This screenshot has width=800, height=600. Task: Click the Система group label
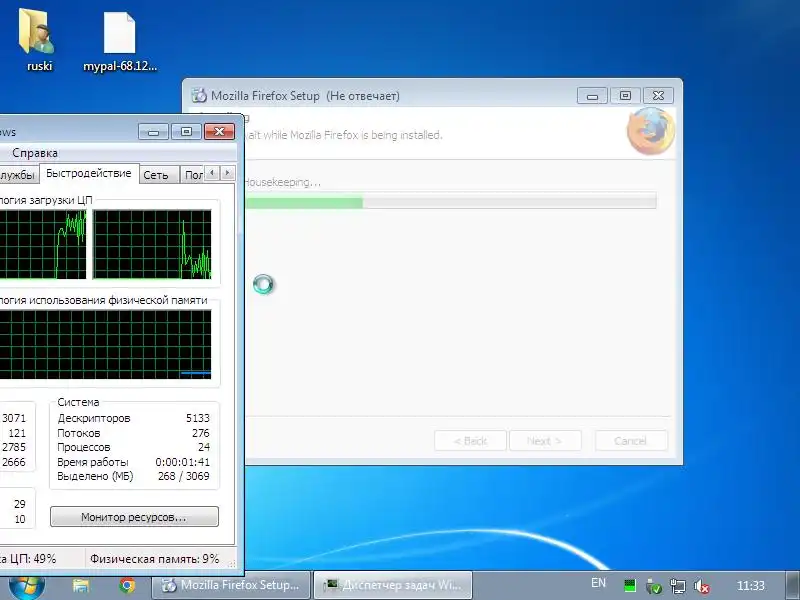coord(78,402)
